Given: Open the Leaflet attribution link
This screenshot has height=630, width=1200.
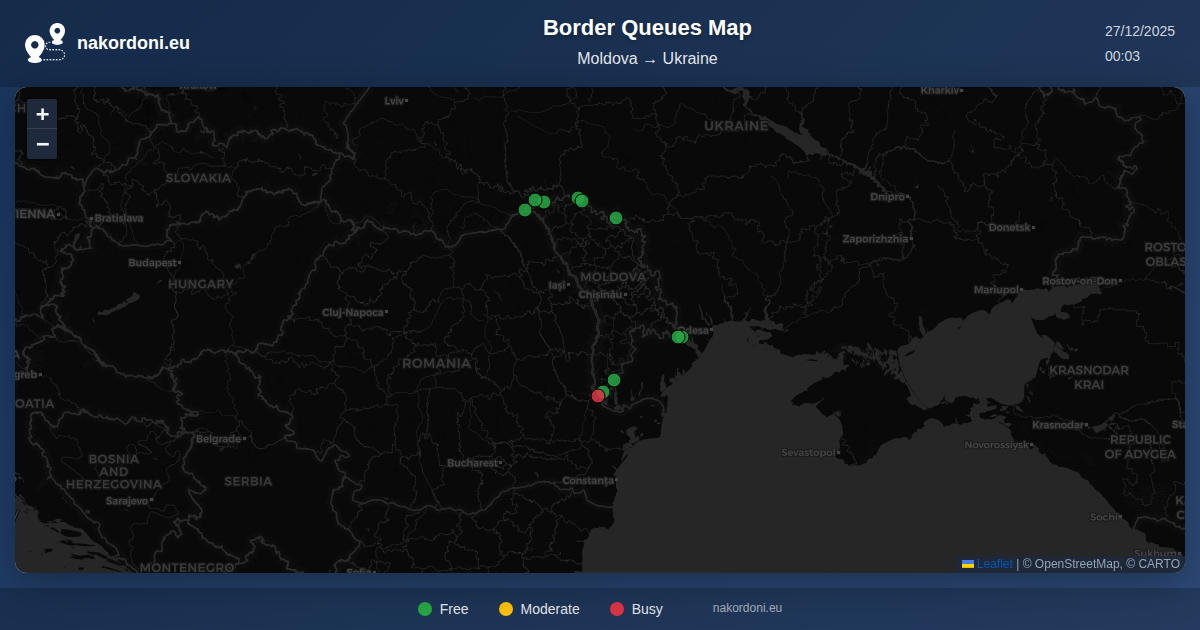Looking at the screenshot, I should pos(994,564).
